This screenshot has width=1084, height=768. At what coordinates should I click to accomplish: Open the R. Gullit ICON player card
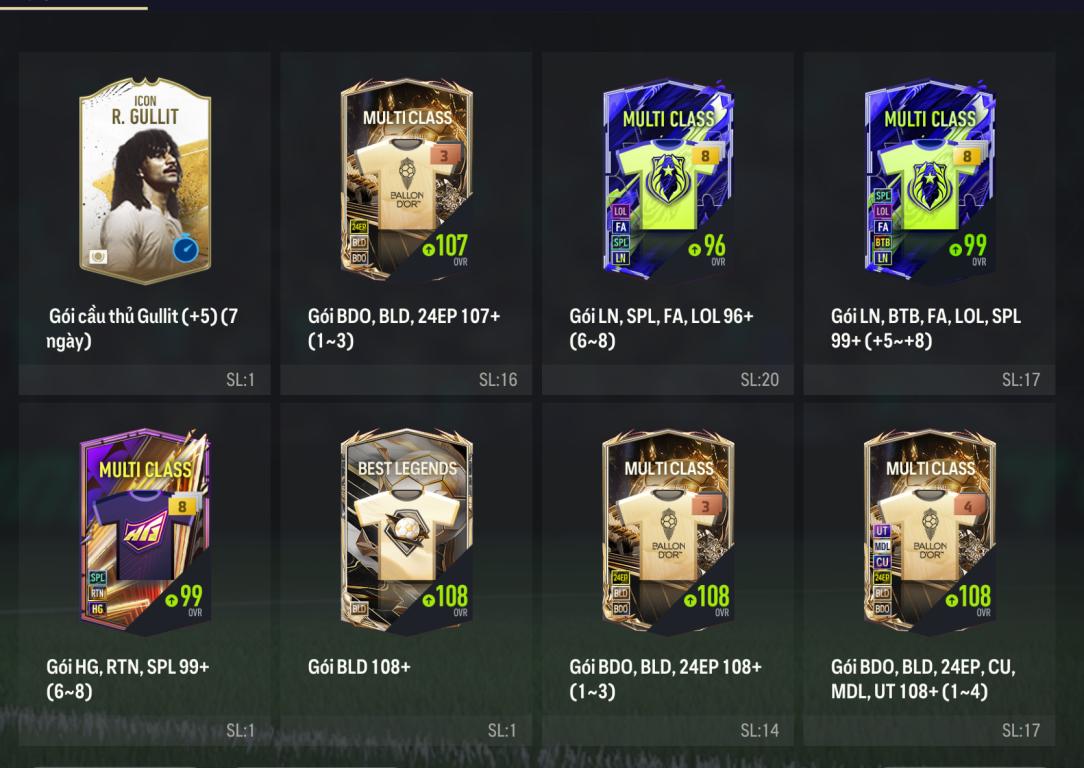coord(145,180)
